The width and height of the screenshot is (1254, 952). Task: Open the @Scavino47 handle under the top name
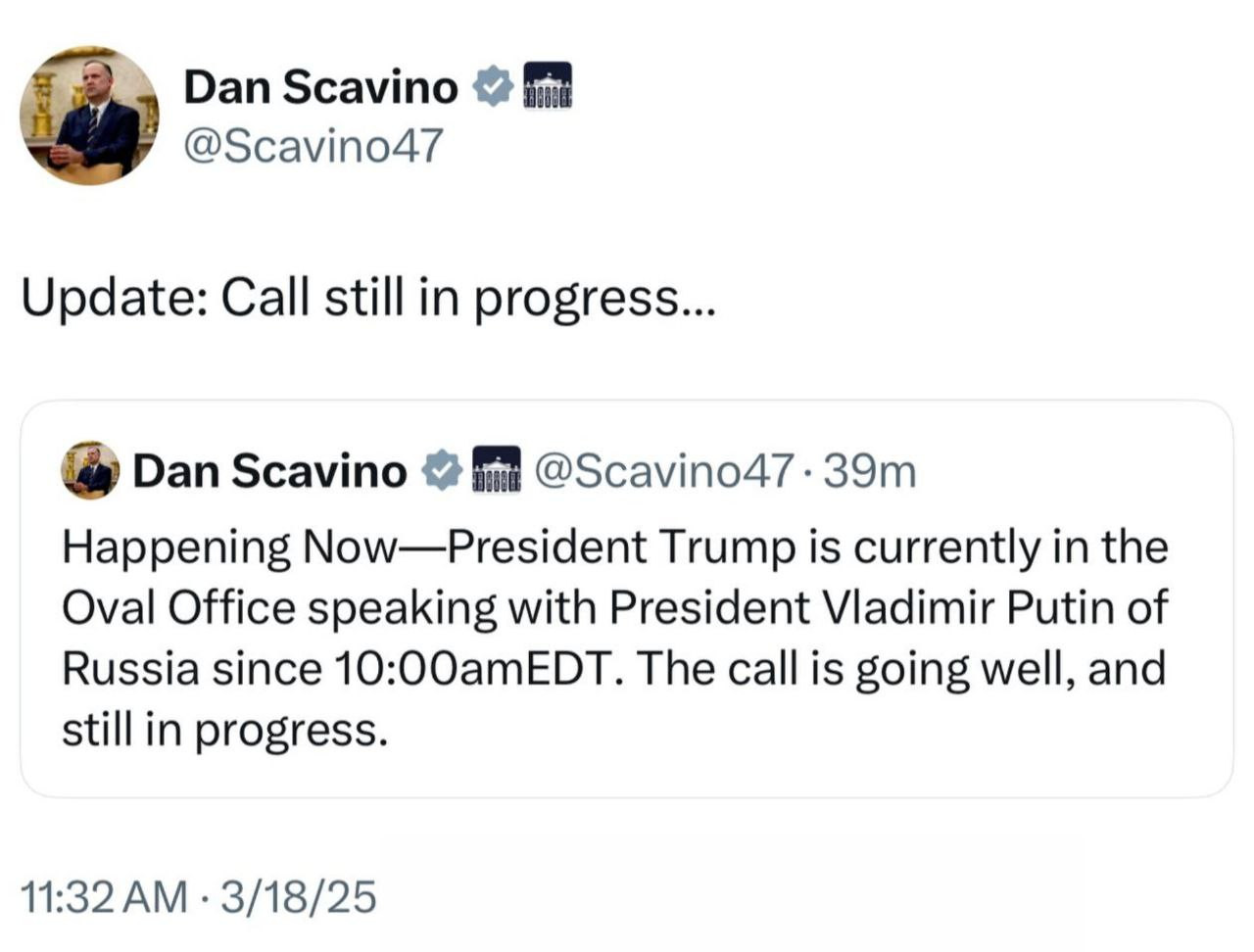pos(313,146)
